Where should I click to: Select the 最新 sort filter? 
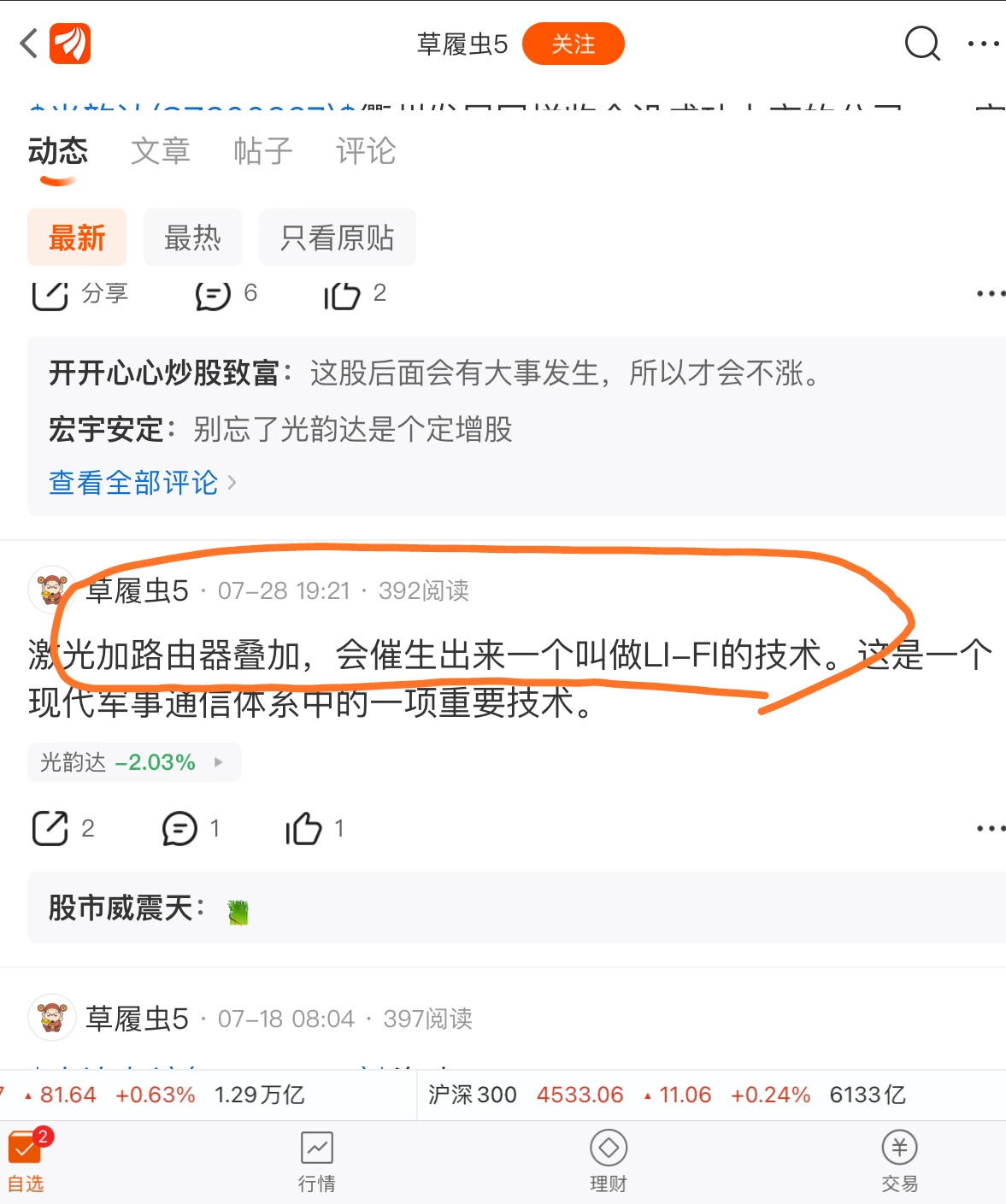tap(77, 238)
